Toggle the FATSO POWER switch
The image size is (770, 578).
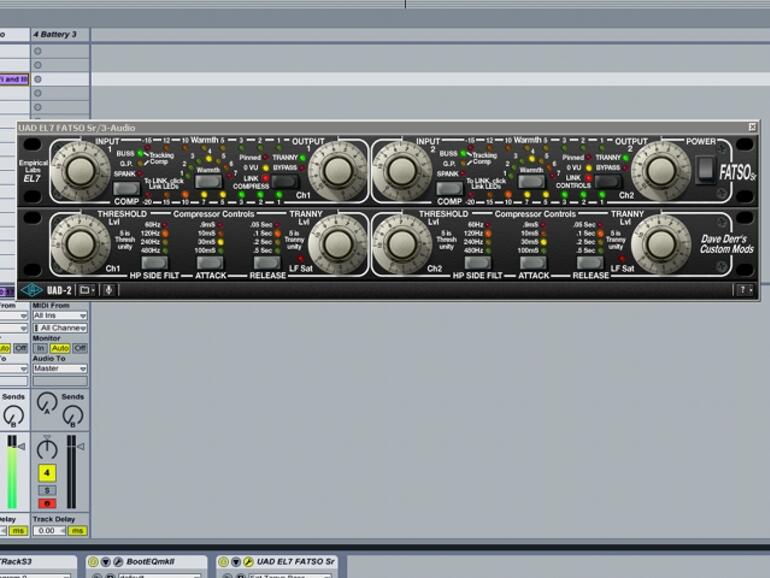tap(706, 168)
